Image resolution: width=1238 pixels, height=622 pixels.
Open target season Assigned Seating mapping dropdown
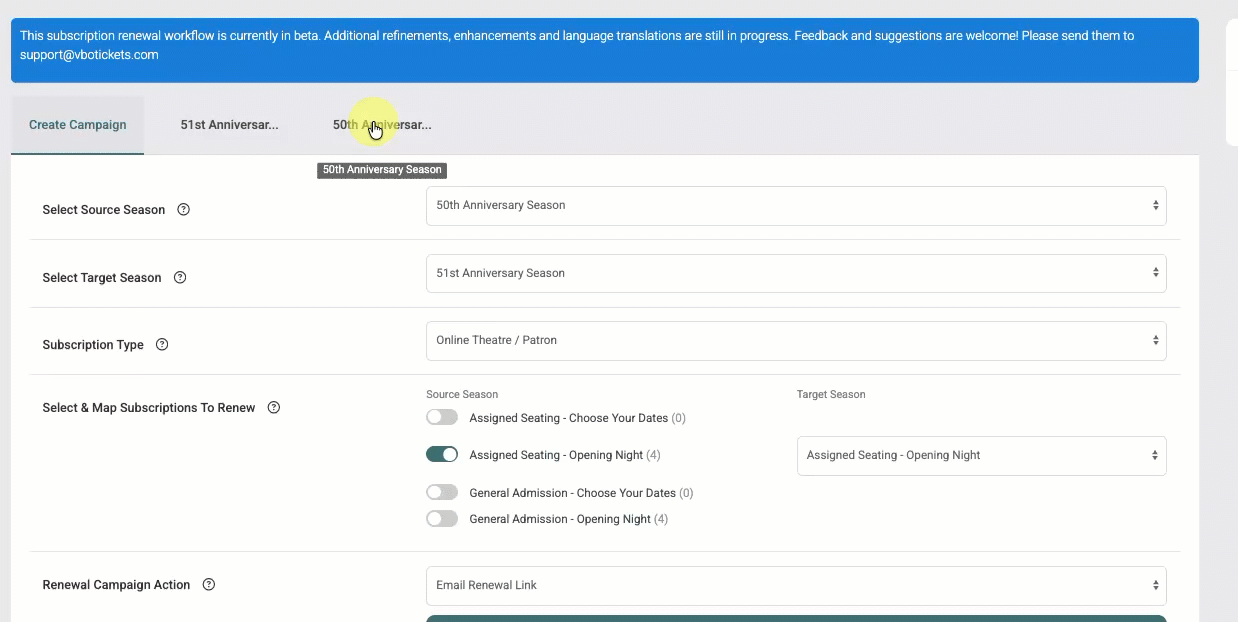point(982,455)
